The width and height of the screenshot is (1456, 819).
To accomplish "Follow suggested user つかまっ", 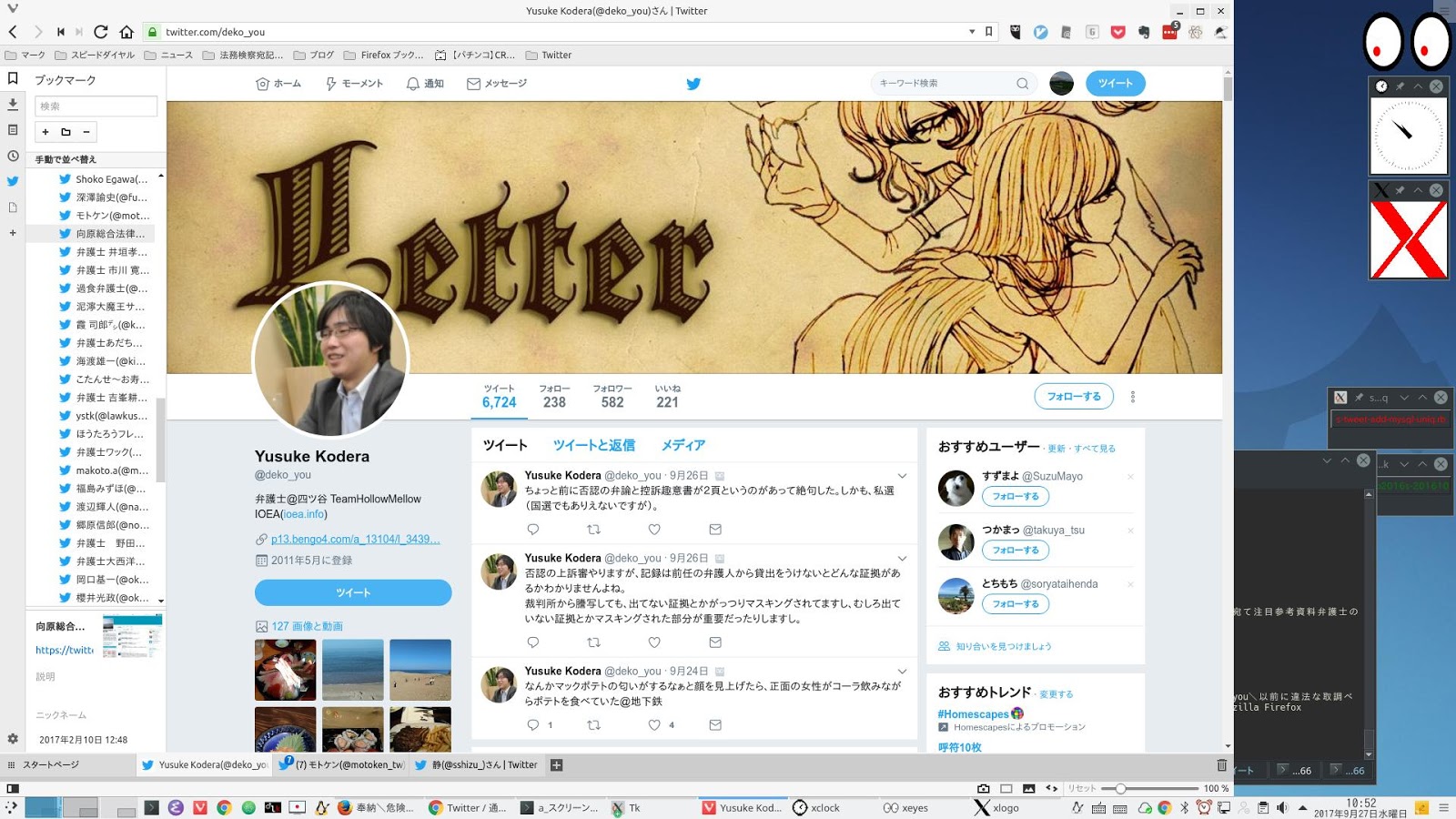I will tap(1016, 551).
